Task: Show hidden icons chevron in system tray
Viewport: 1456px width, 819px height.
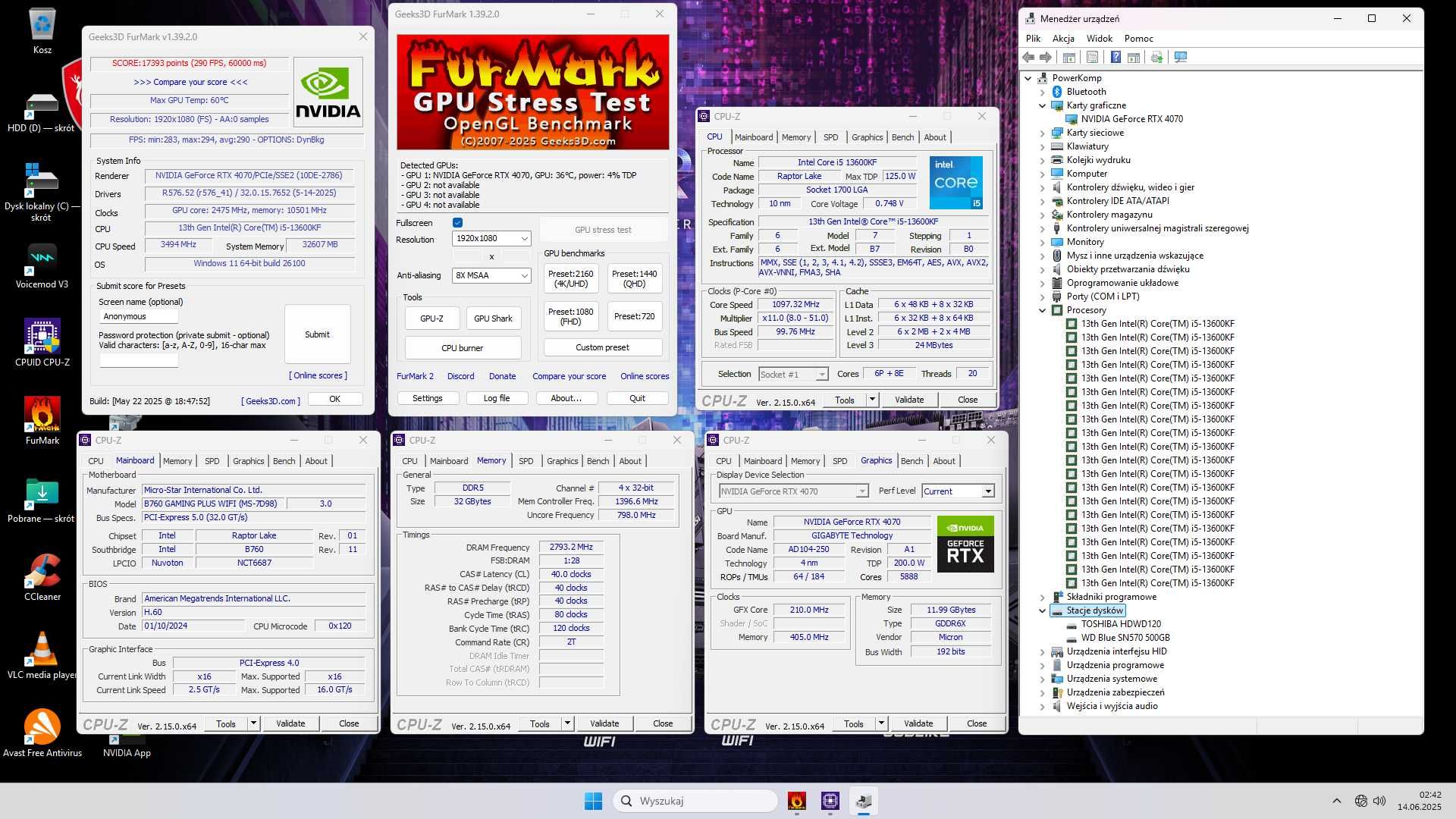Action: (x=1336, y=801)
